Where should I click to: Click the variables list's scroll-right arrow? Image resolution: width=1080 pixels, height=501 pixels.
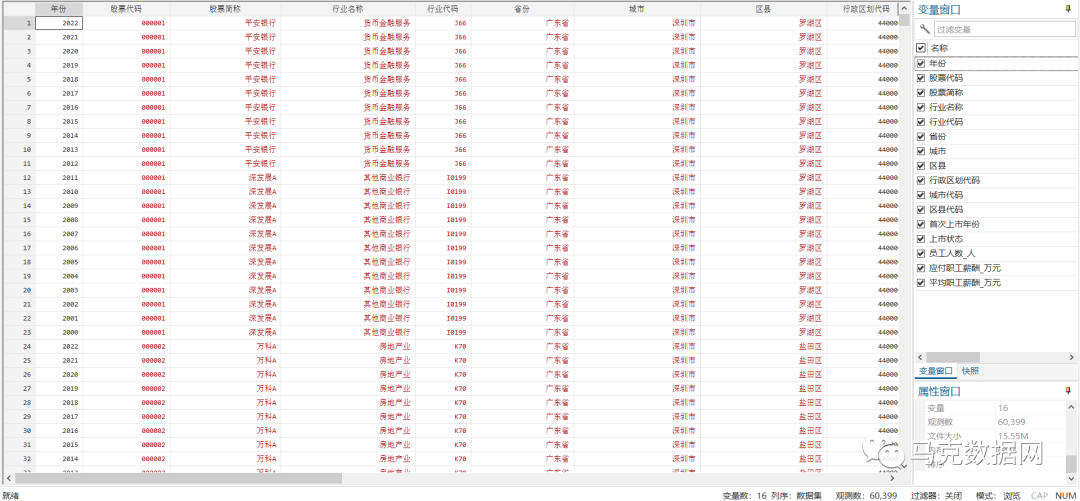click(x=1072, y=357)
